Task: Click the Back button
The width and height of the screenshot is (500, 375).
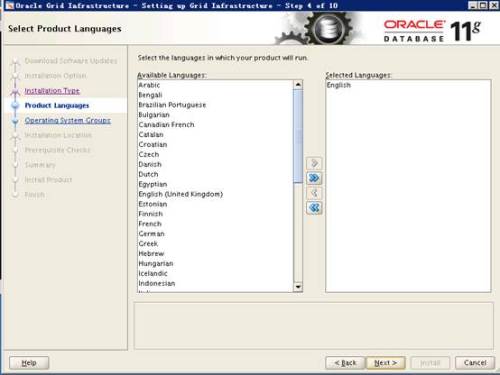Action: coord(346,363)
